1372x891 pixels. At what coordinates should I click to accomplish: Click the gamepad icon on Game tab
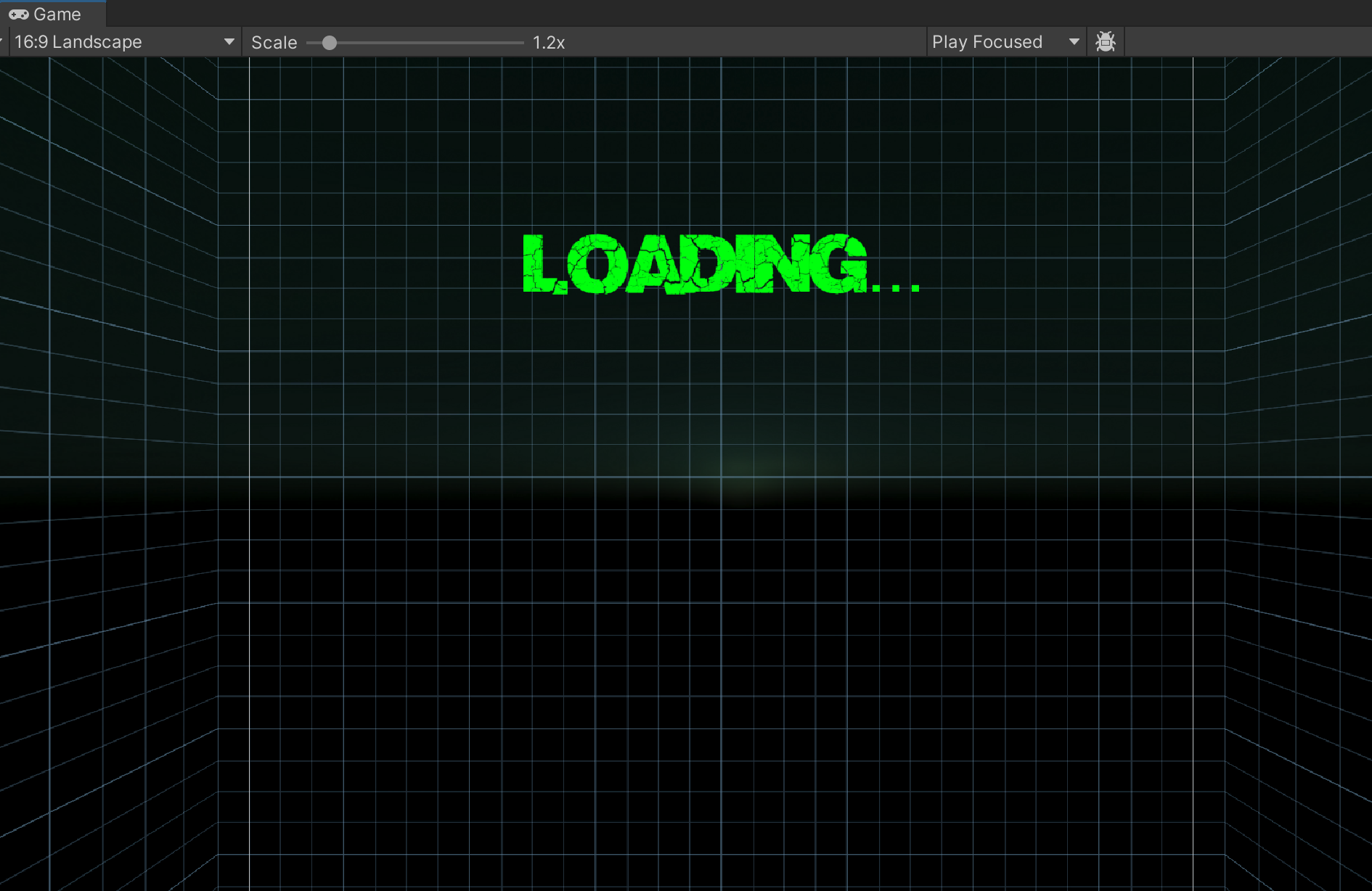[19, 15]
